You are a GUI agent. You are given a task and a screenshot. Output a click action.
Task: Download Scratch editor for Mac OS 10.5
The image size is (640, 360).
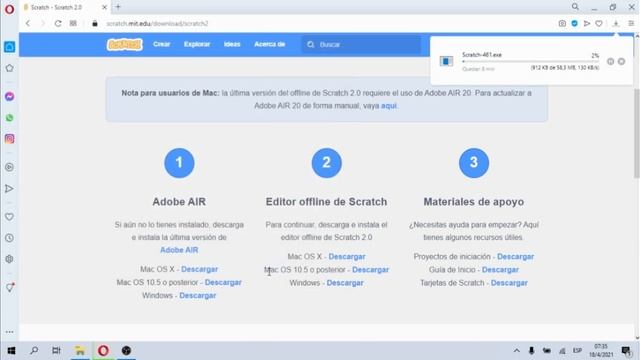tap(370, 270)
